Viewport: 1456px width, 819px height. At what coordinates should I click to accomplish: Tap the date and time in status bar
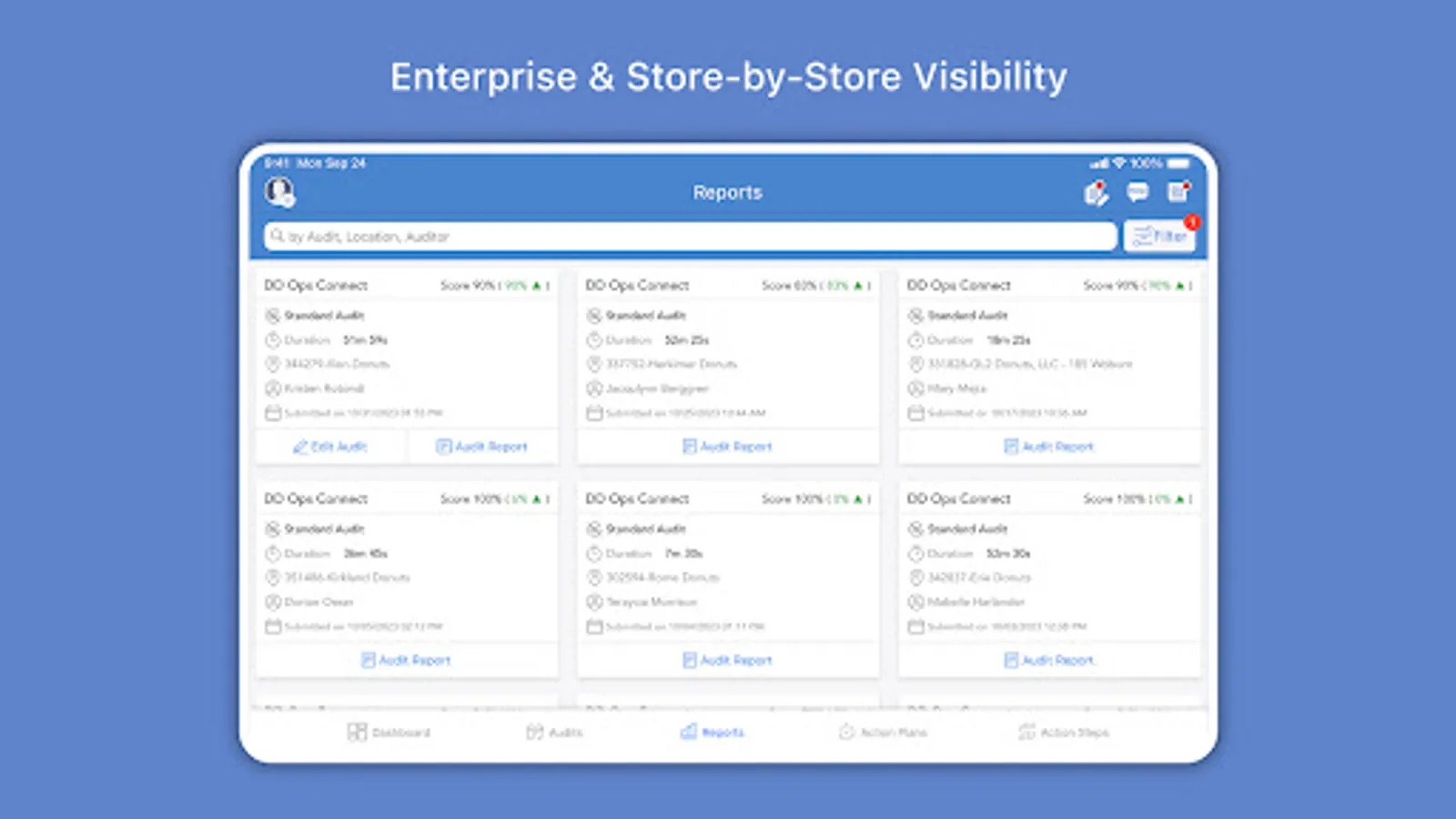coord(315,164)
